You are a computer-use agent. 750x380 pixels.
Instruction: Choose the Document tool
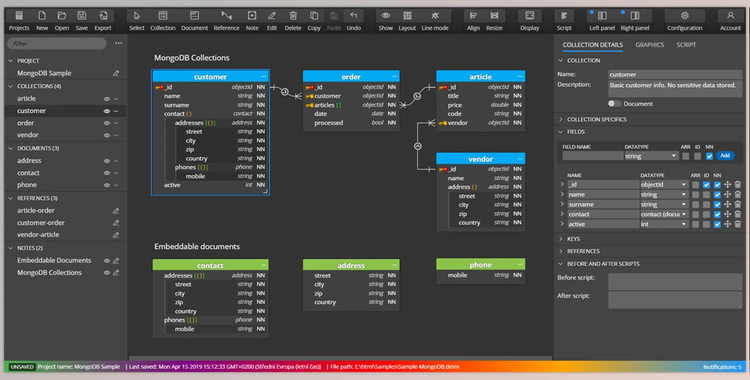[x=194, y=21]
